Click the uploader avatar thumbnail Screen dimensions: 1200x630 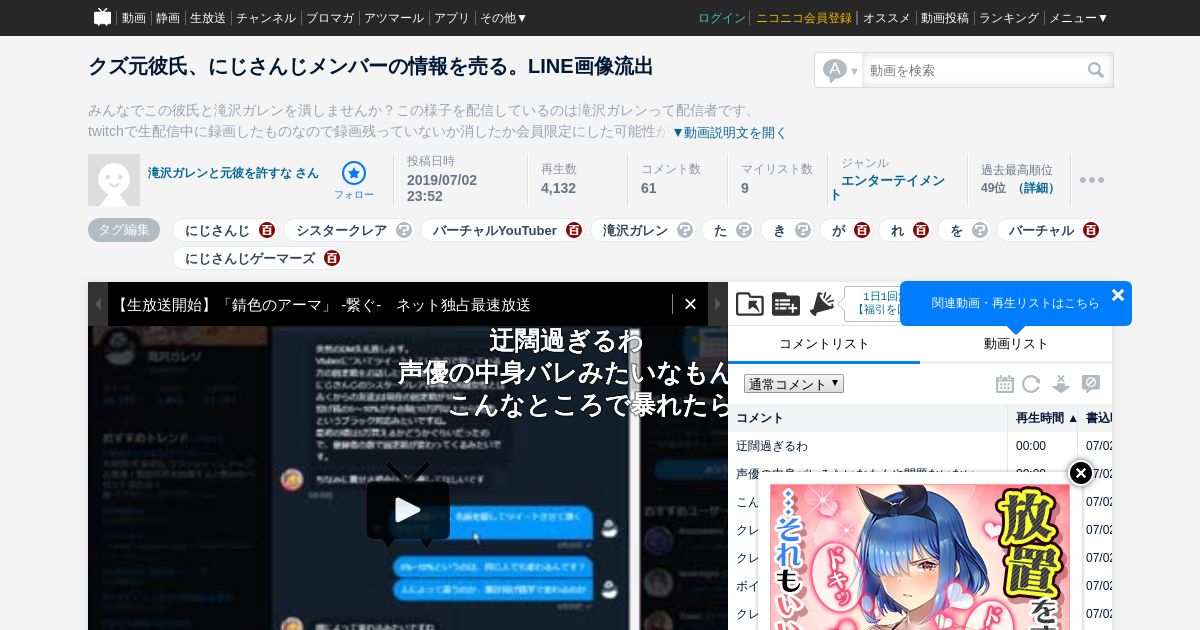tap(114, 180)
